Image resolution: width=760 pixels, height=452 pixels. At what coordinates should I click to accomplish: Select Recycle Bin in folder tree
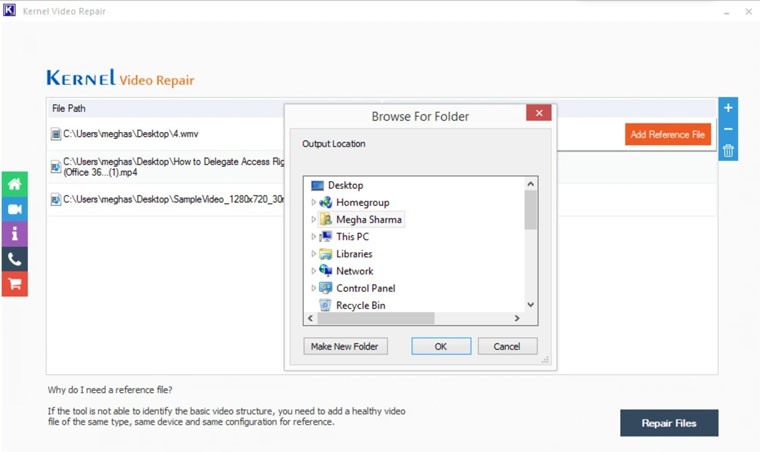pos(360,305)
